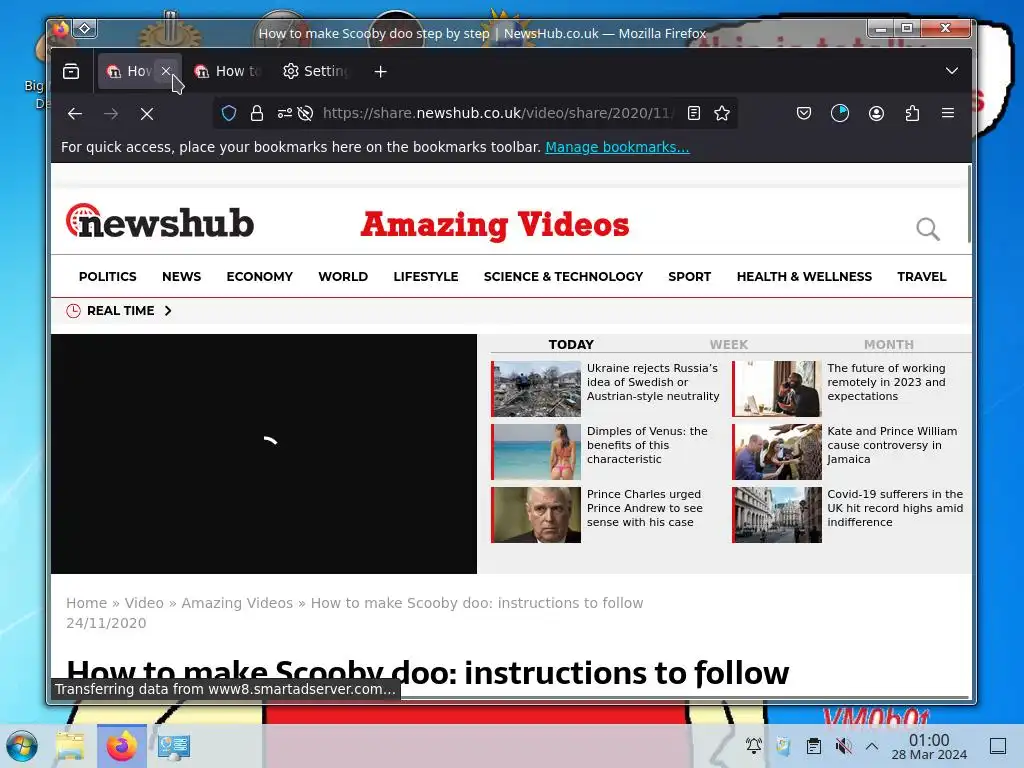Open TRAVEL navigation item
The width and height of the screenshot is (1024, 768).
coord(921,277)
